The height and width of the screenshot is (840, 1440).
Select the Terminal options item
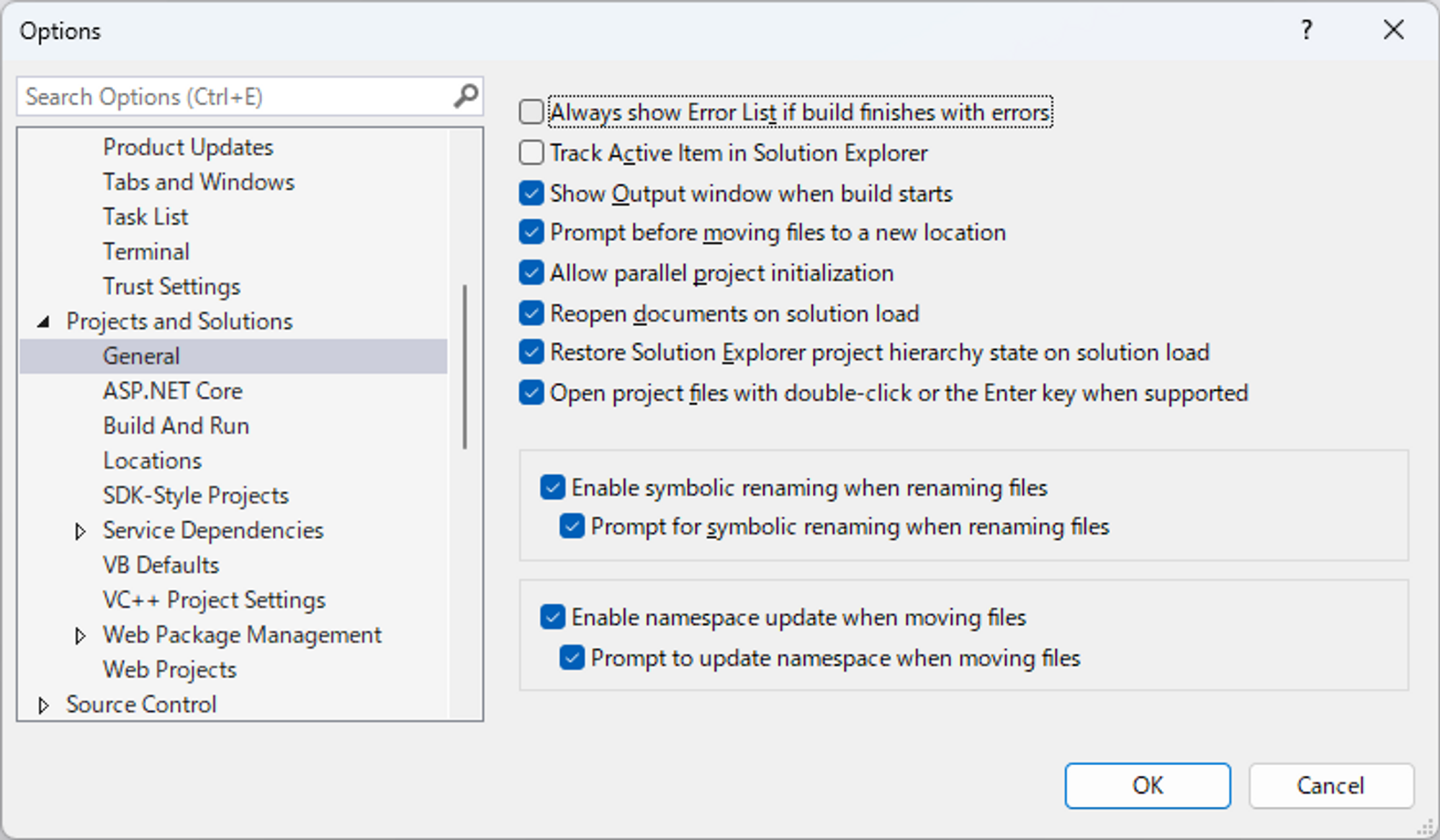point(146,252)
